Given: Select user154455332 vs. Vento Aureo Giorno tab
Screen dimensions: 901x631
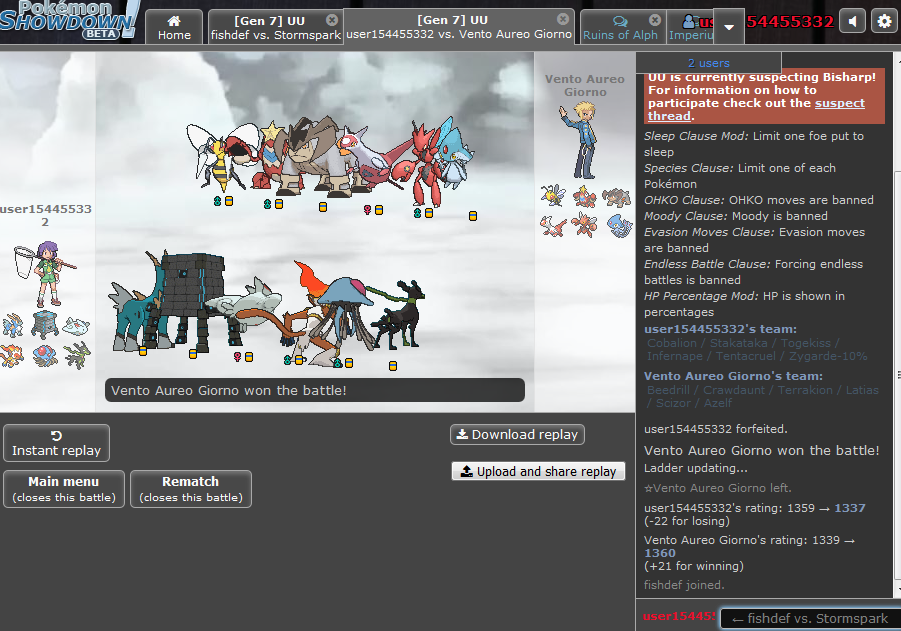Looking at the screenshot, I should click(x=459, y=26).
